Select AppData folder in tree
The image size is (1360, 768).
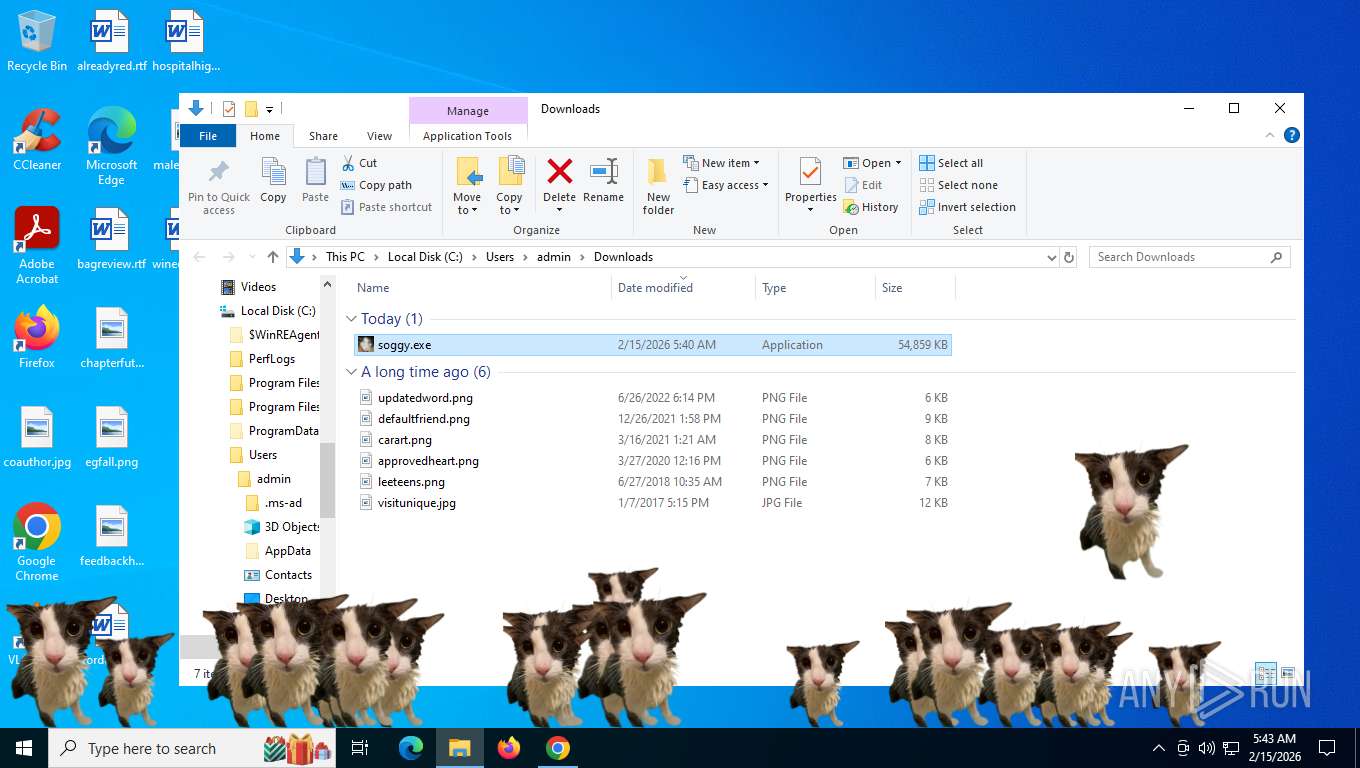tap(278, 551)
